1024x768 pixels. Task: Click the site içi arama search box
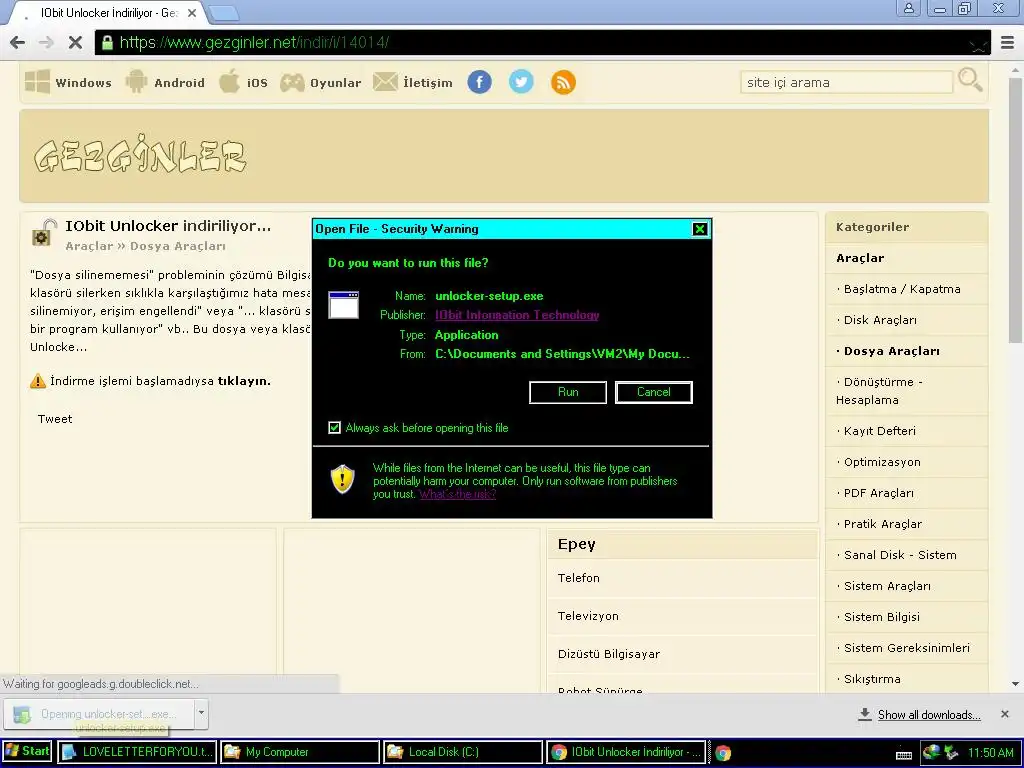click(x=846, y=82)
